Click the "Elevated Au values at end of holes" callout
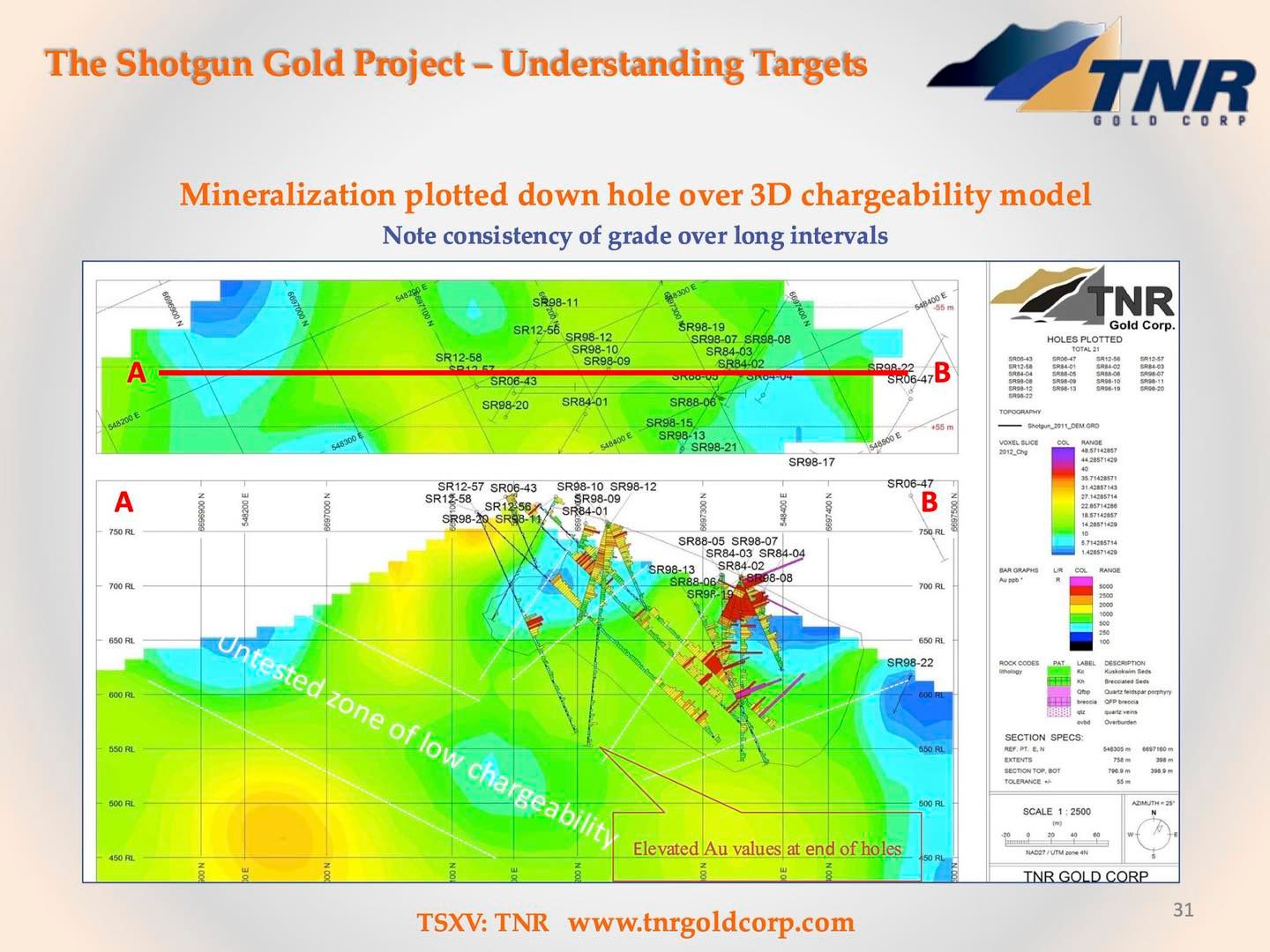The width and height of the screenshot is (1270, 952). (x=767, y=848)
